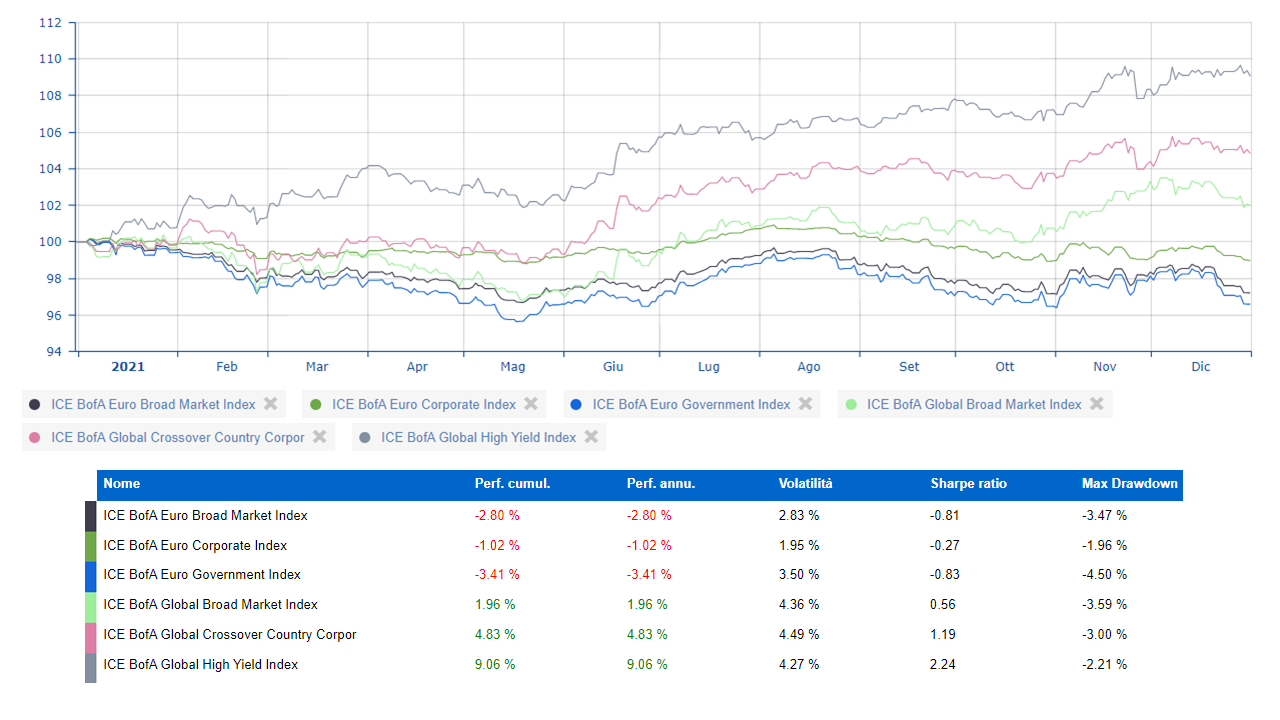Select ICE BofA Euro Broad Market Index table row name
This screenshot has width=1280, height=720.
point(205,516)
